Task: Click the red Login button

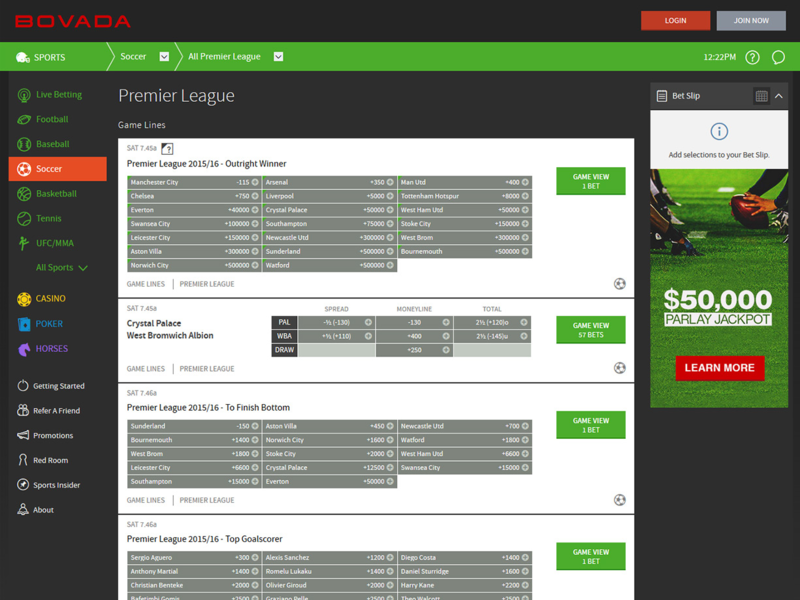Action: coord(676,21)
